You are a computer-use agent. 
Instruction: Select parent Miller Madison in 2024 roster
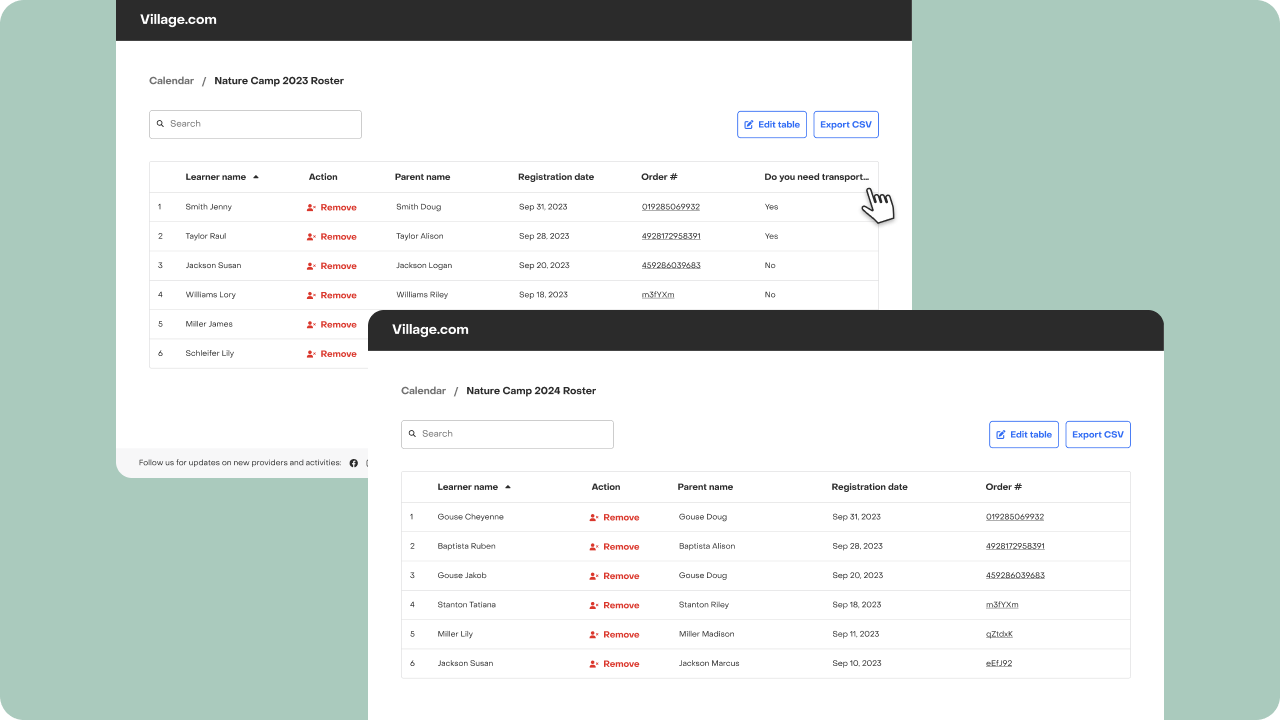(707, 634)
